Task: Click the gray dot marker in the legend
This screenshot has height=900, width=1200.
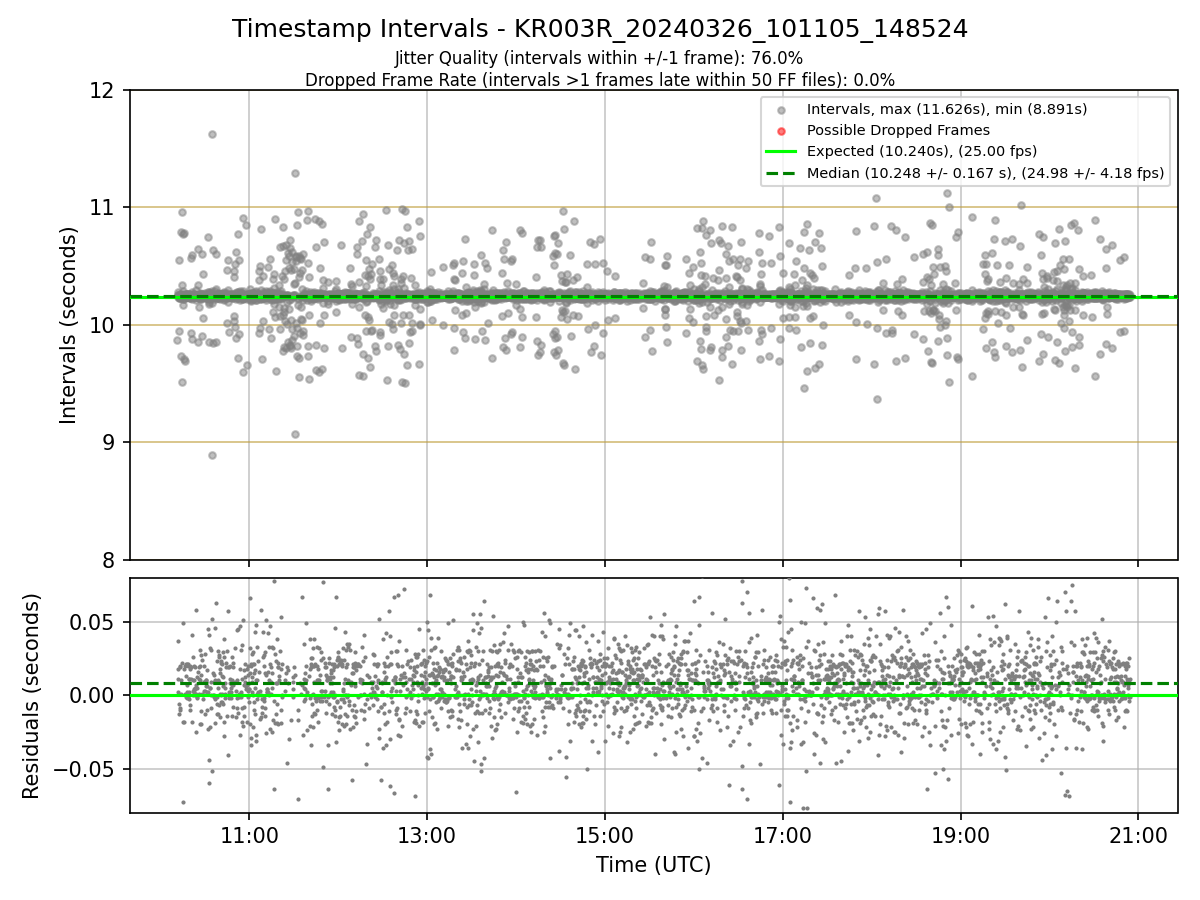Action: [x=781, y=110]
